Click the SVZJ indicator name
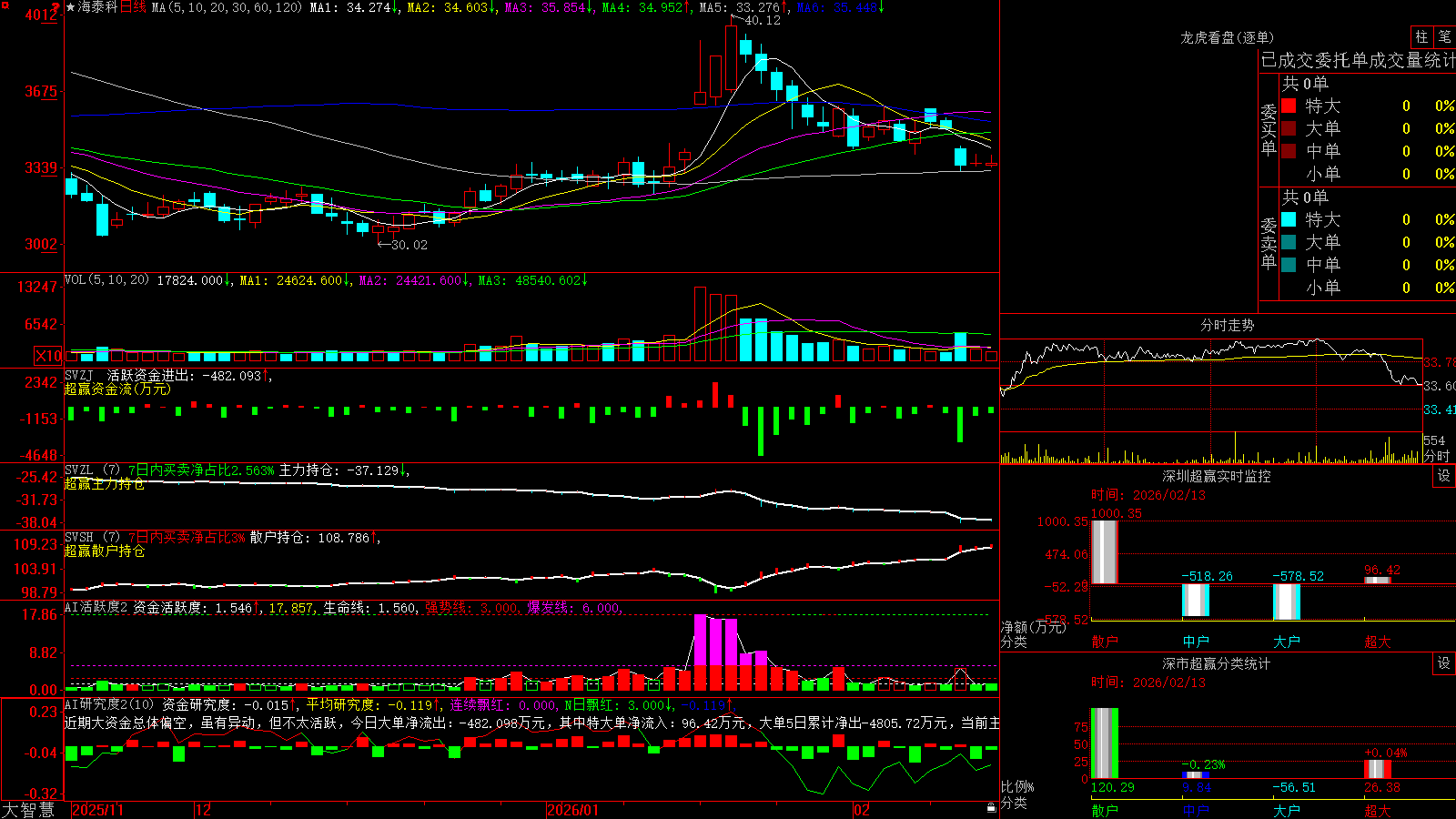 coord(79,375)
